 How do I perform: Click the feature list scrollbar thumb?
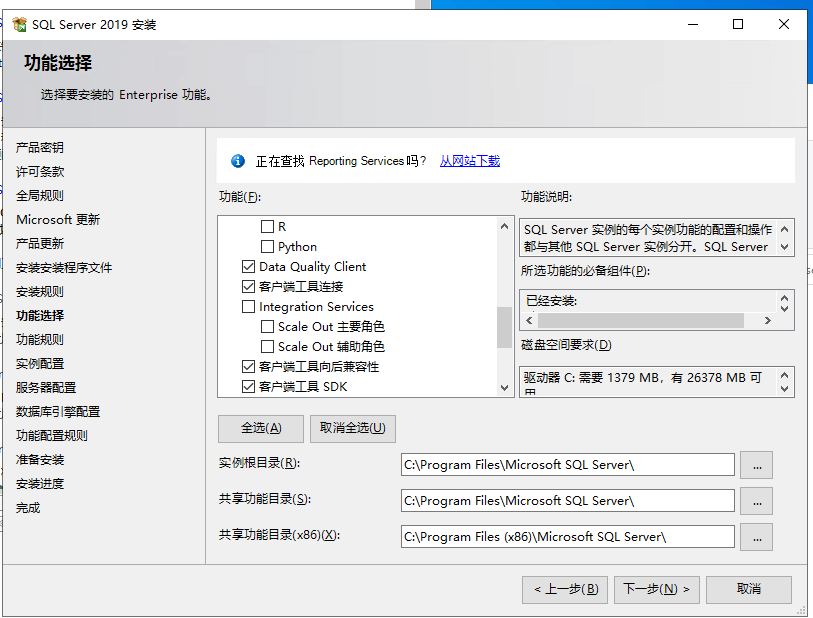[x=504, y=327]
